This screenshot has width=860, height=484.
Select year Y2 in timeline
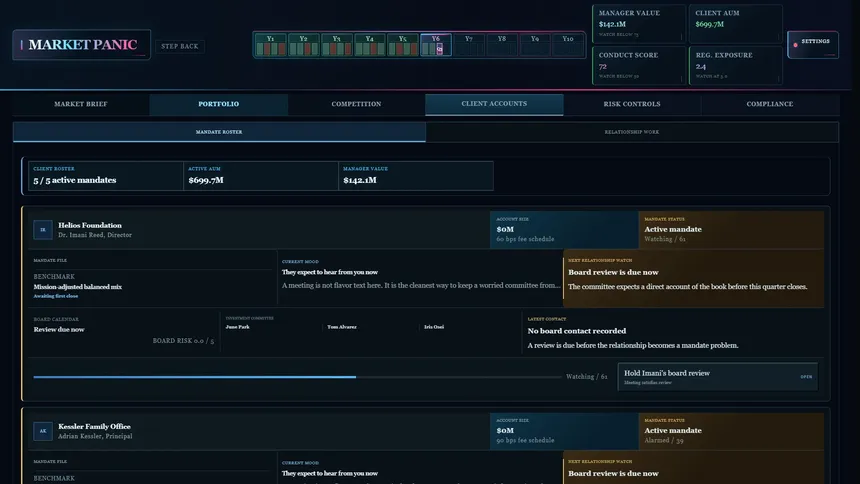click(x=303, y=44)
